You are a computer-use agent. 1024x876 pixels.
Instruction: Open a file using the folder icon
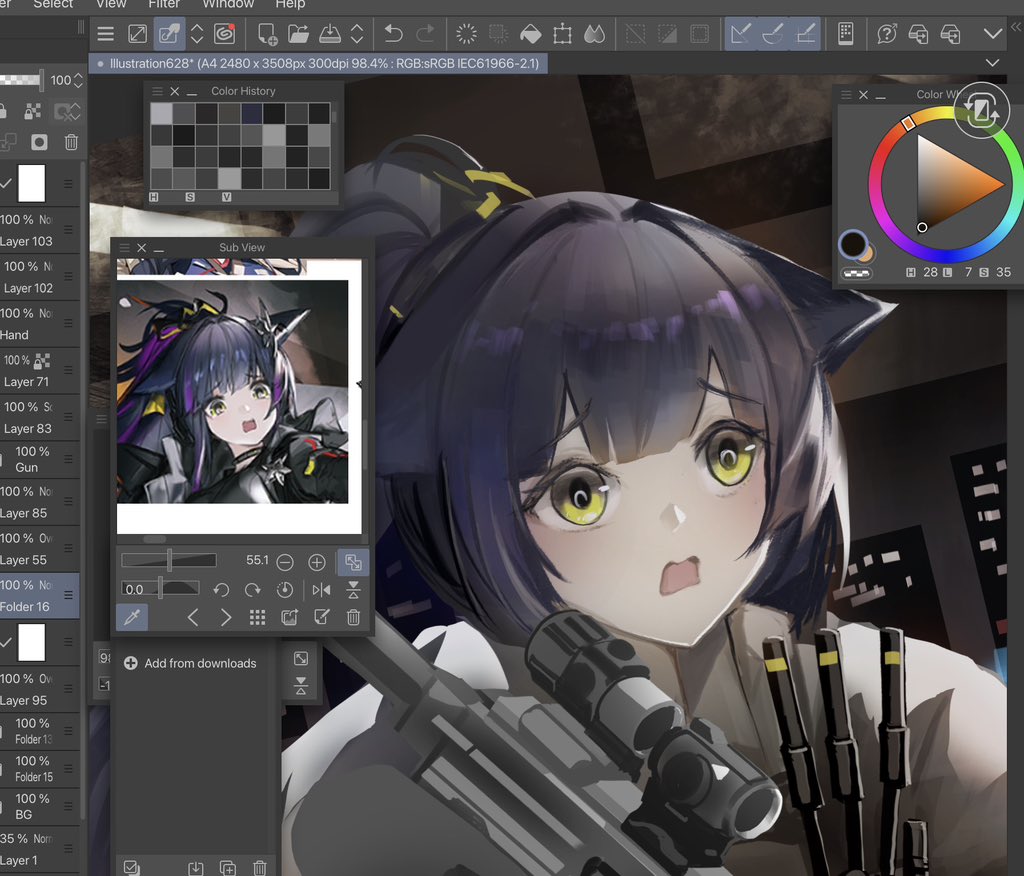[x=298, y=33]
